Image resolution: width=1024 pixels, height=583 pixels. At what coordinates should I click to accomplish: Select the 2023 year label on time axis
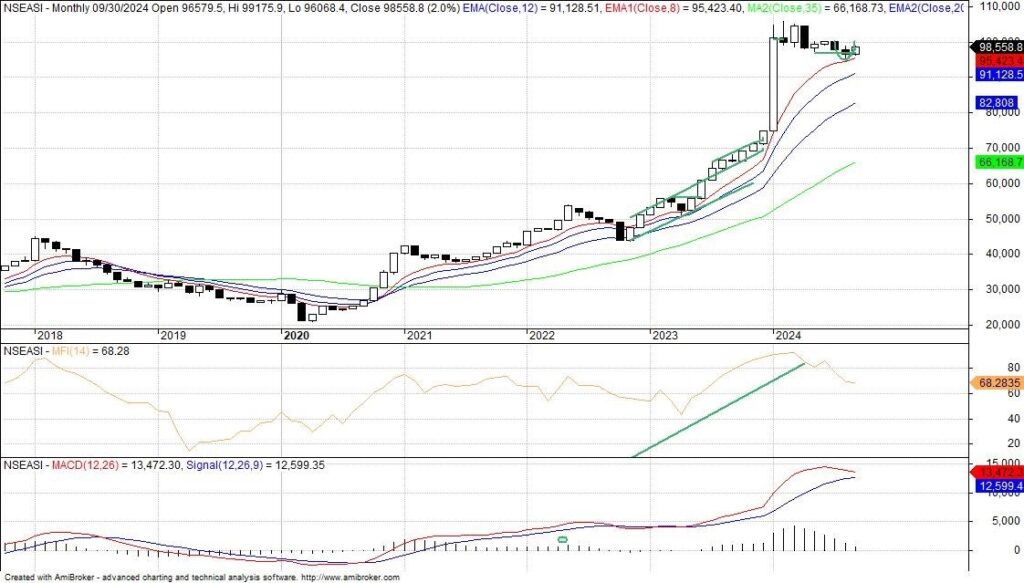click(664, 336)
